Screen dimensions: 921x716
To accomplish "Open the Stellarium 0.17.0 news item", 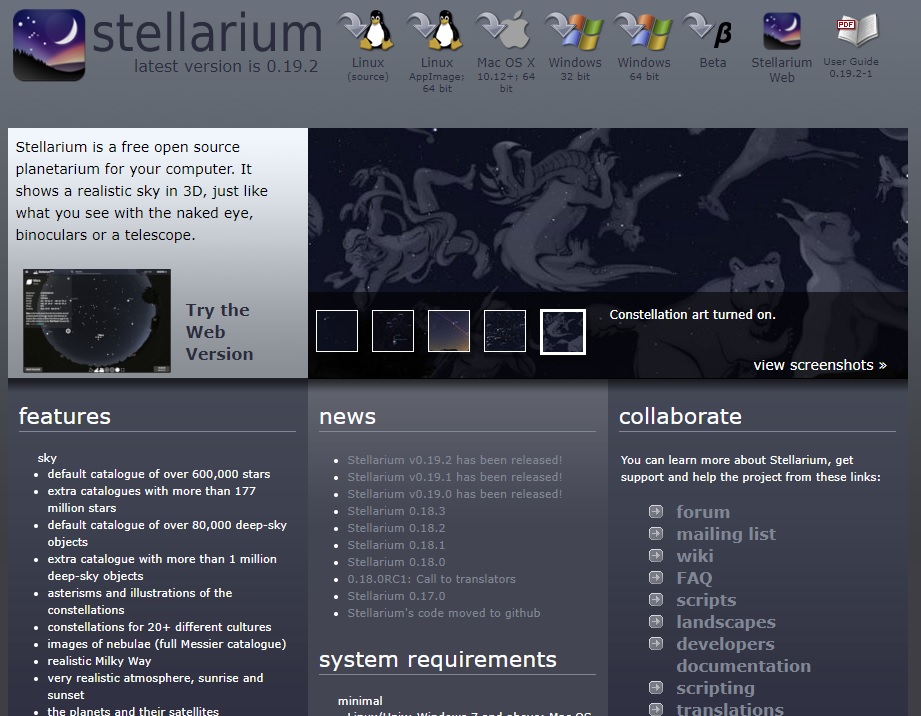I will coord(396,596).
